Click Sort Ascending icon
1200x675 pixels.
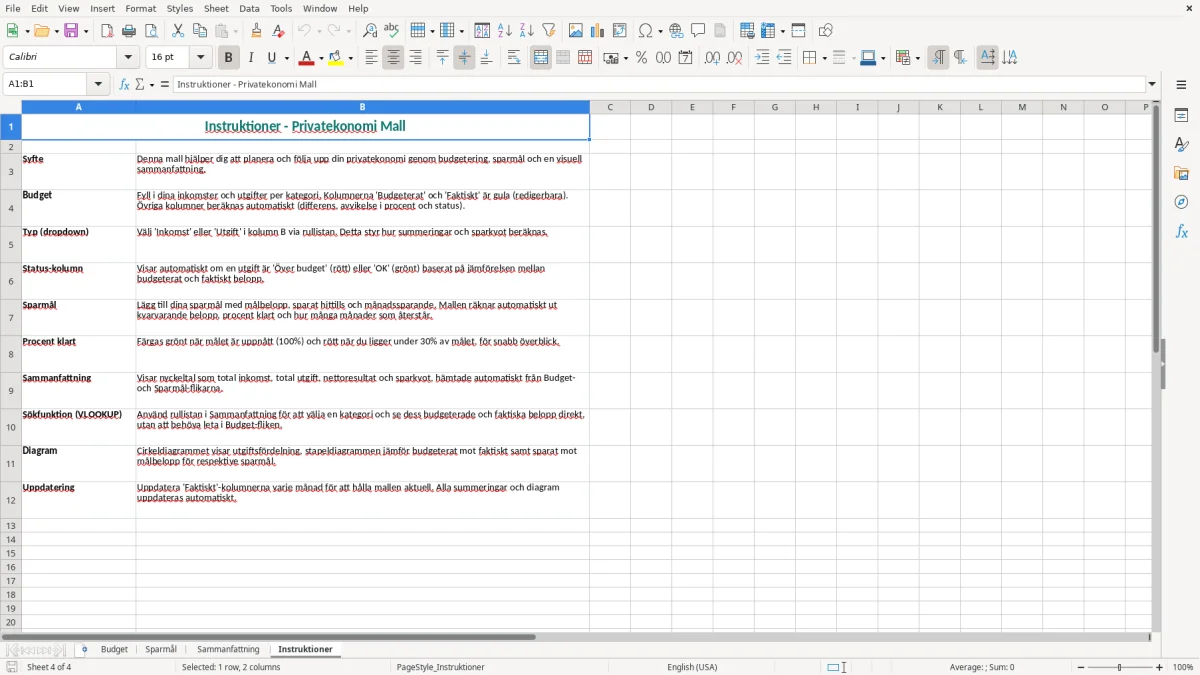504,31
